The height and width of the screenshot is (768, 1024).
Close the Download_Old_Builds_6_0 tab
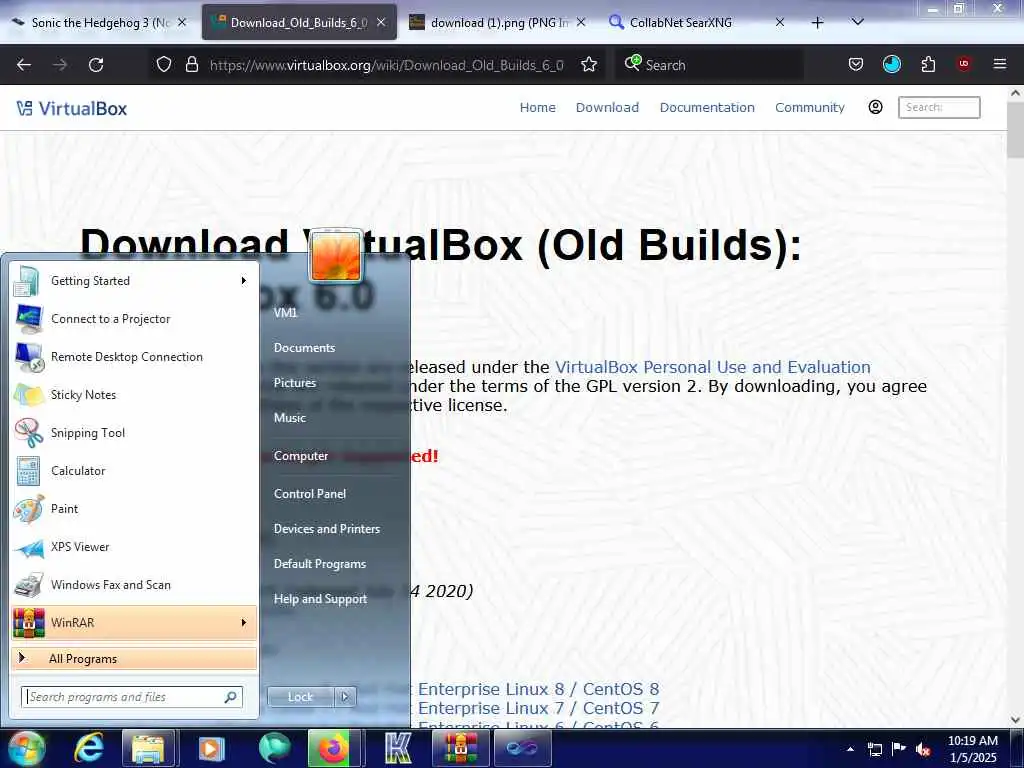(x=381, y=23)
